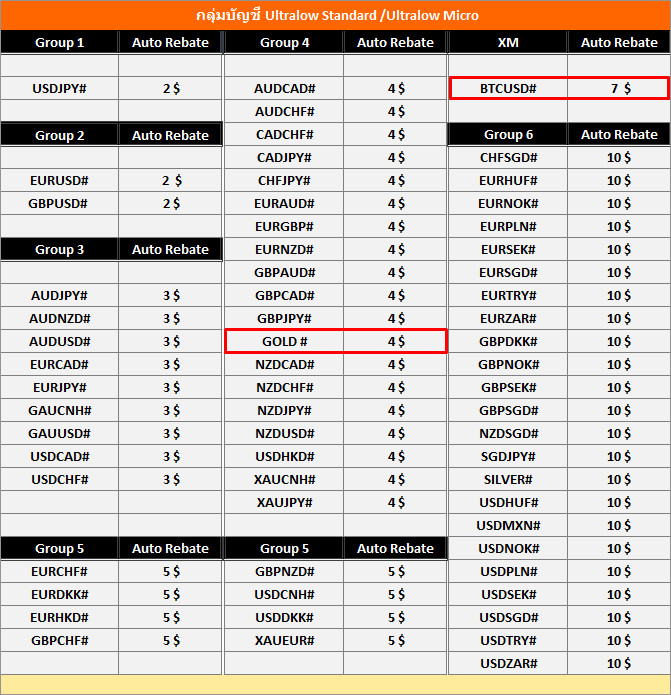The image size is (671, 695).
Task: Select the highlighted GOLD # cell
Action: point(284,341)
